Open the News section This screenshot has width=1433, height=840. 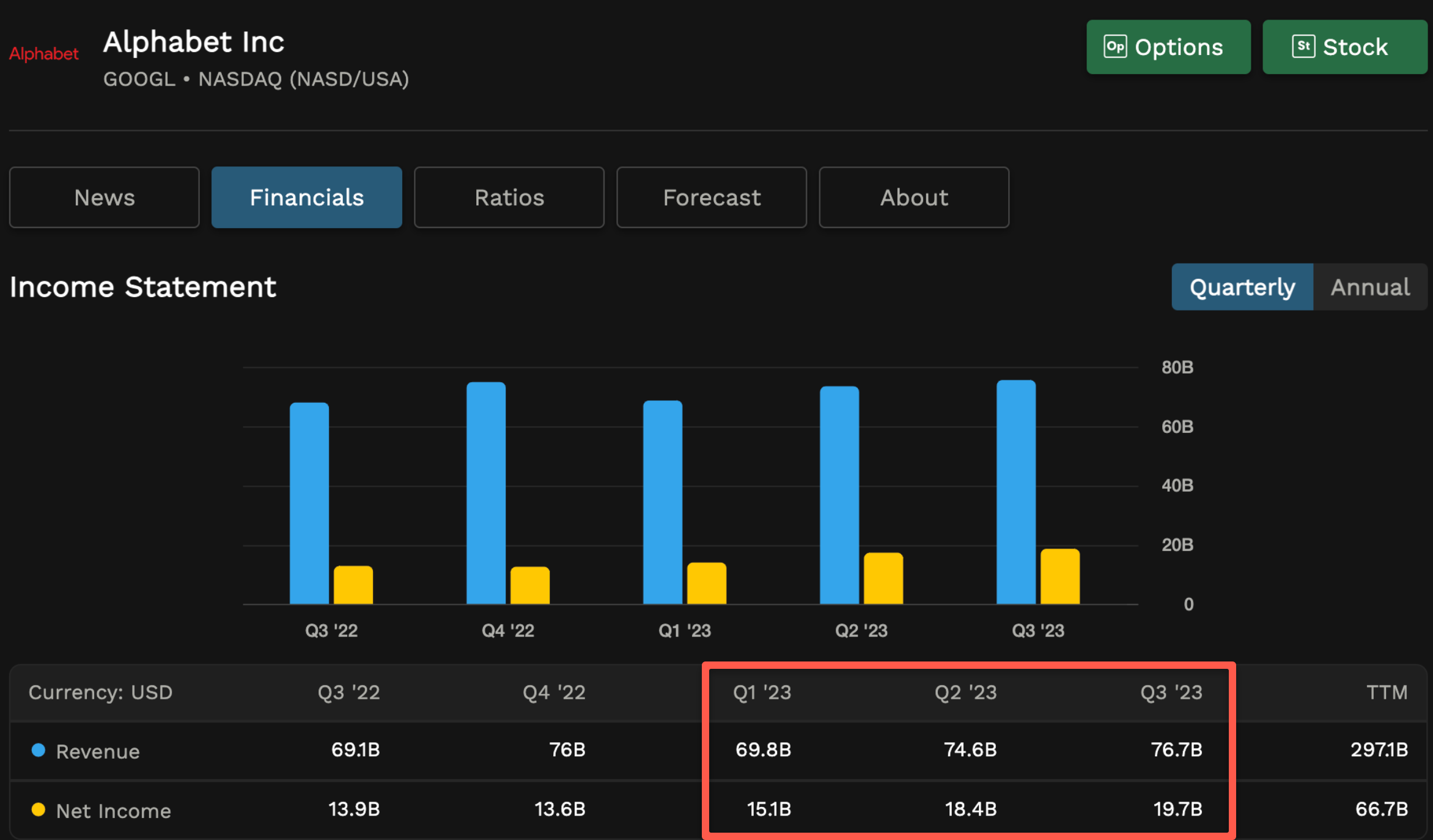click(104, 197)
